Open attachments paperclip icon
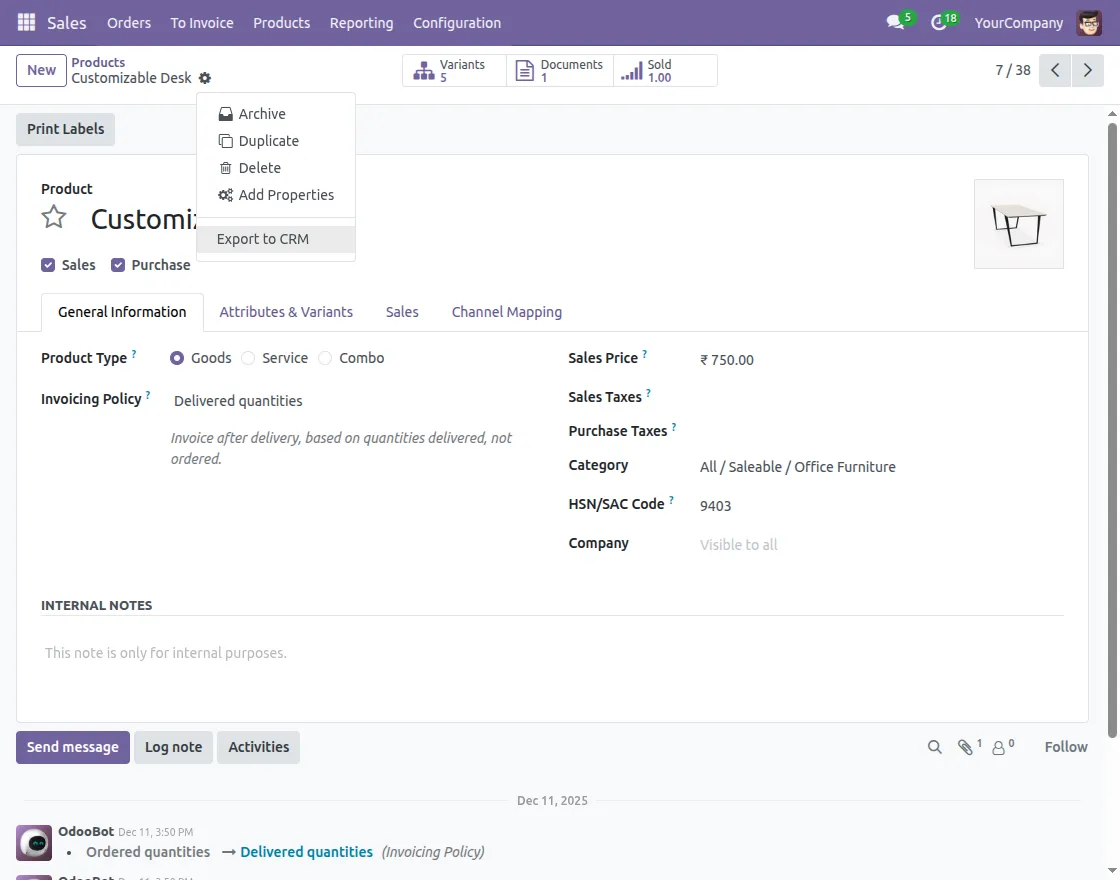 965,747
